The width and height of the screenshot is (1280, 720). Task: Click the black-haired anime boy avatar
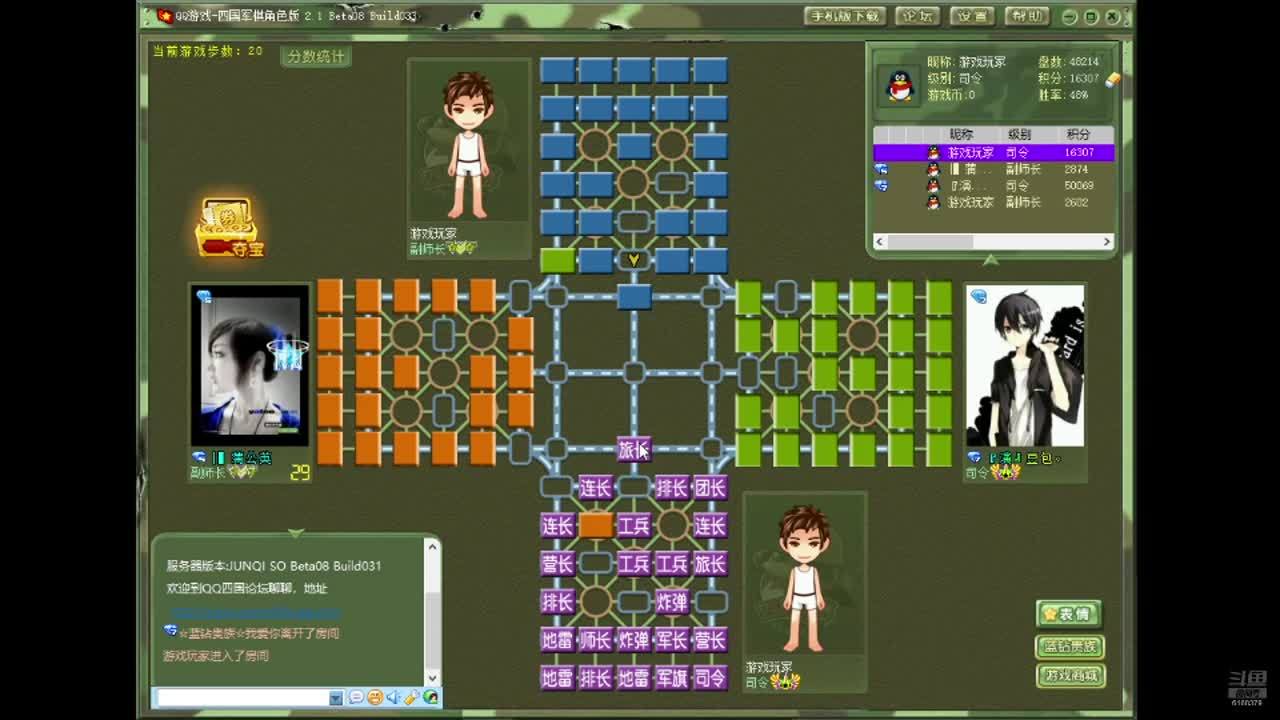coord(1025,366)
